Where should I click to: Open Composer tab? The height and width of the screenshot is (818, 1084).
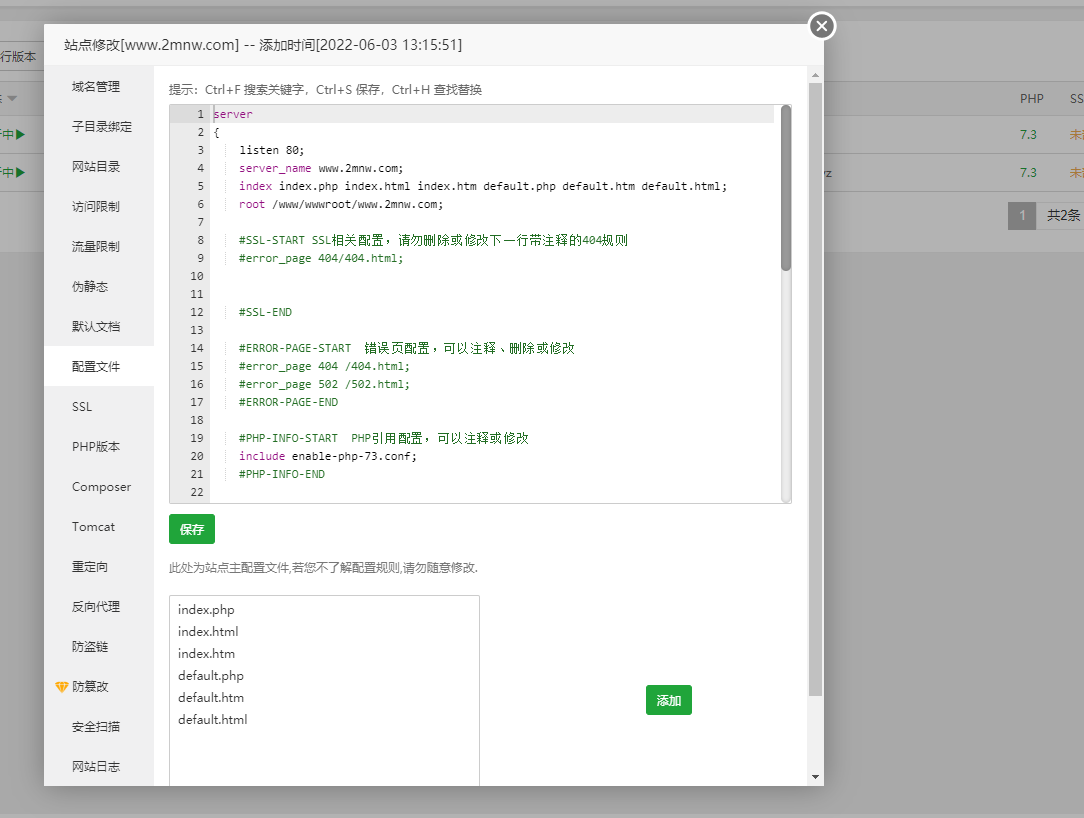click(x=99, y=487)
